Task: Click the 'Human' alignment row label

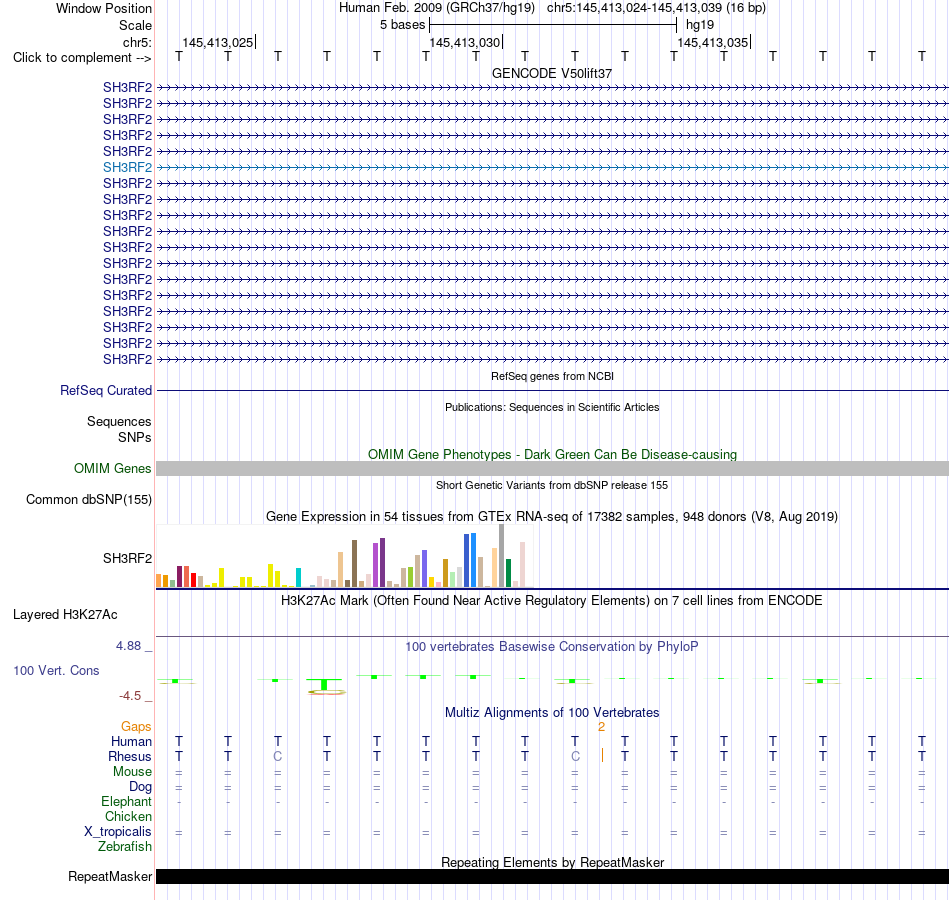Action: (131, 741)
